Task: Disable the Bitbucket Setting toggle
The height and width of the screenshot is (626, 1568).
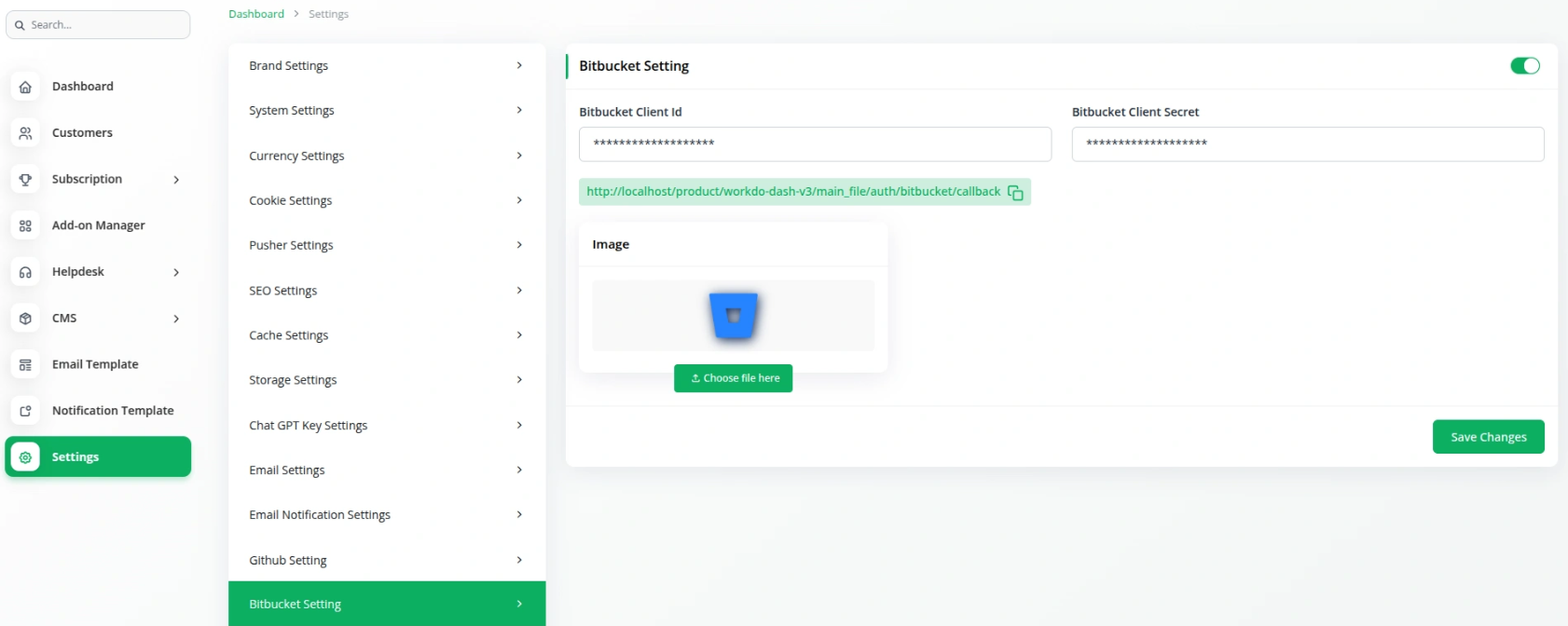Action: pos(1524,66)
